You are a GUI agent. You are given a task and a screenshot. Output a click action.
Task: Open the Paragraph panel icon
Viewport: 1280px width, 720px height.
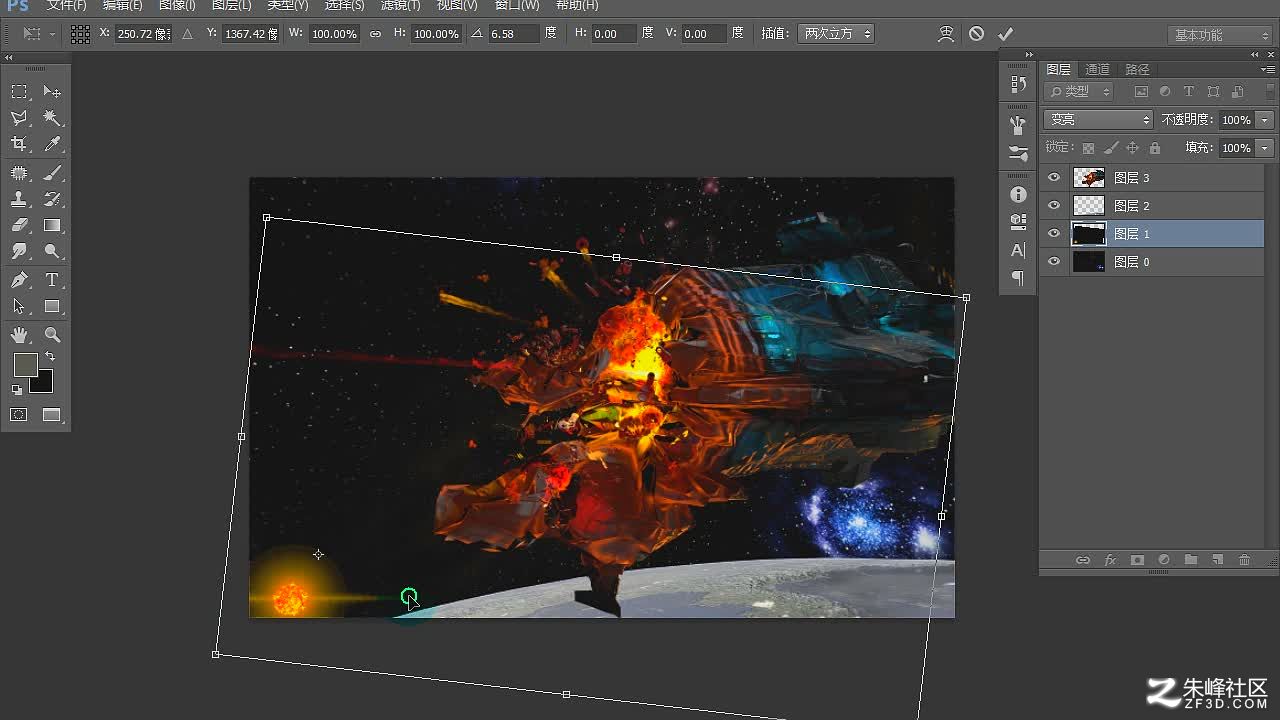1018,278
